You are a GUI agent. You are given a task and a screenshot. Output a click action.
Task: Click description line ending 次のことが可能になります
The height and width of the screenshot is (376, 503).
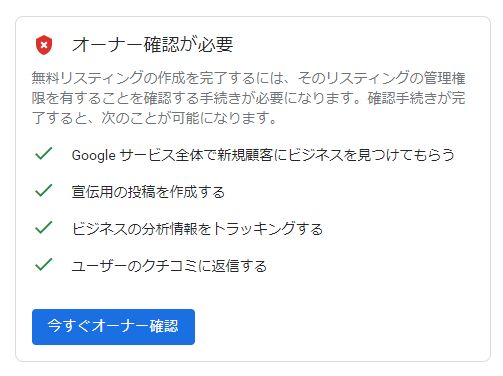pyautogui.click(x=154, y=118)
